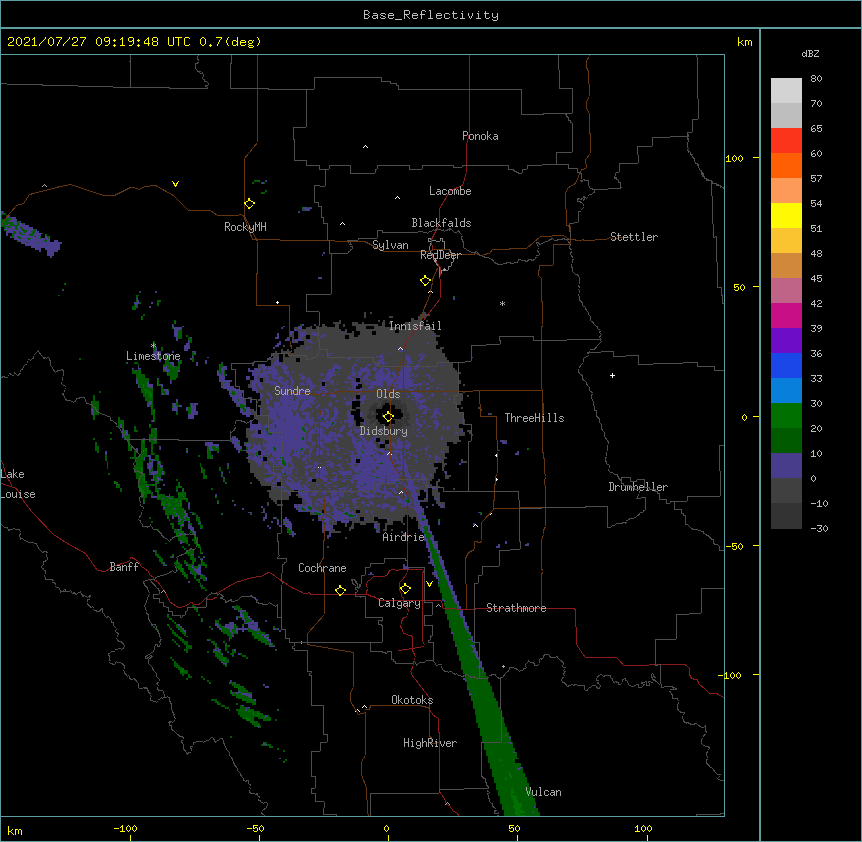Click the Lacombe city label
Image resolution: width=862 pixels, height=842 pixels.
pos(450,191)
